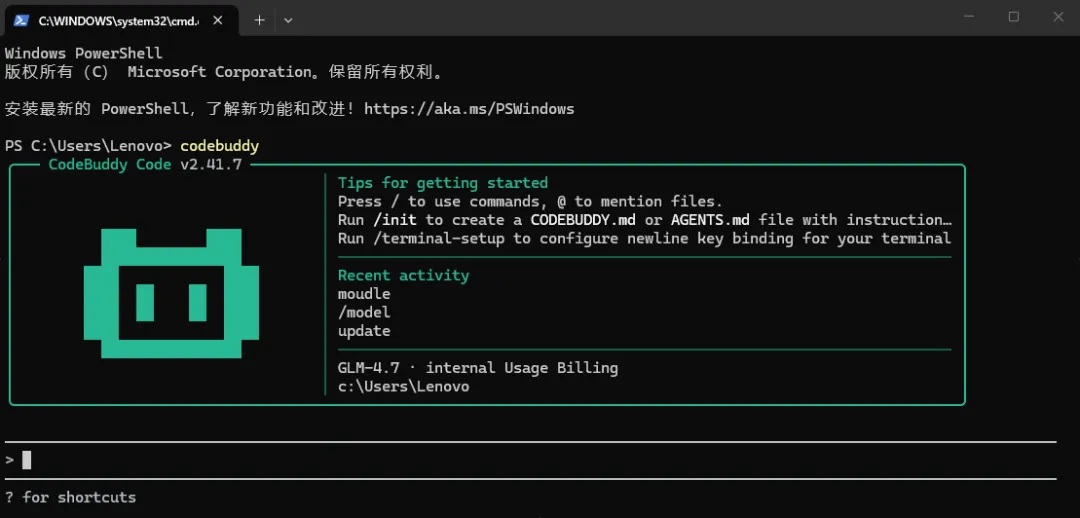Open the aka.ms/PSWindows link
Image resolution: width=1080 pixels, height=518 pixels.
point(469,109)
